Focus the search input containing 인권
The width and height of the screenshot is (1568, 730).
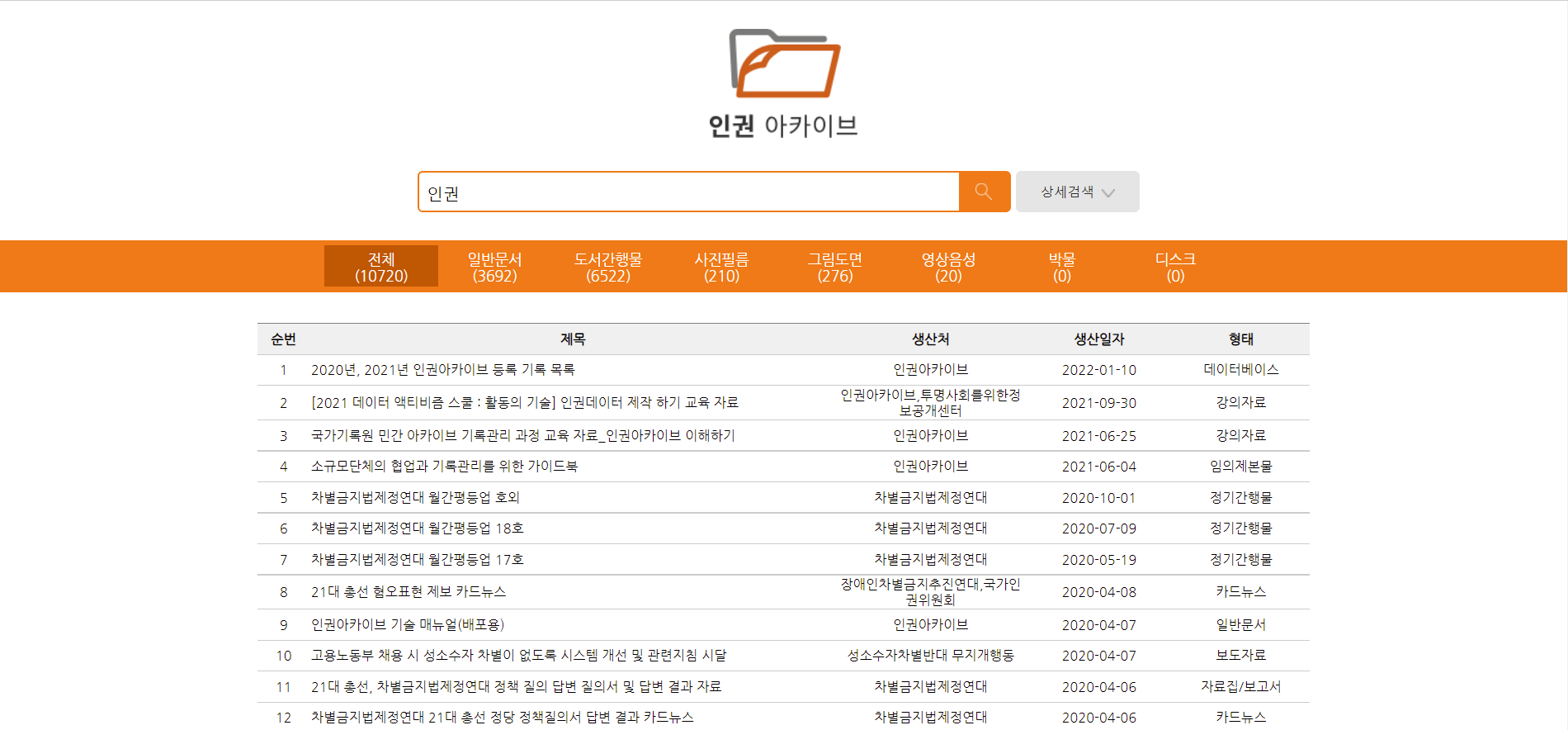(688, 192)
